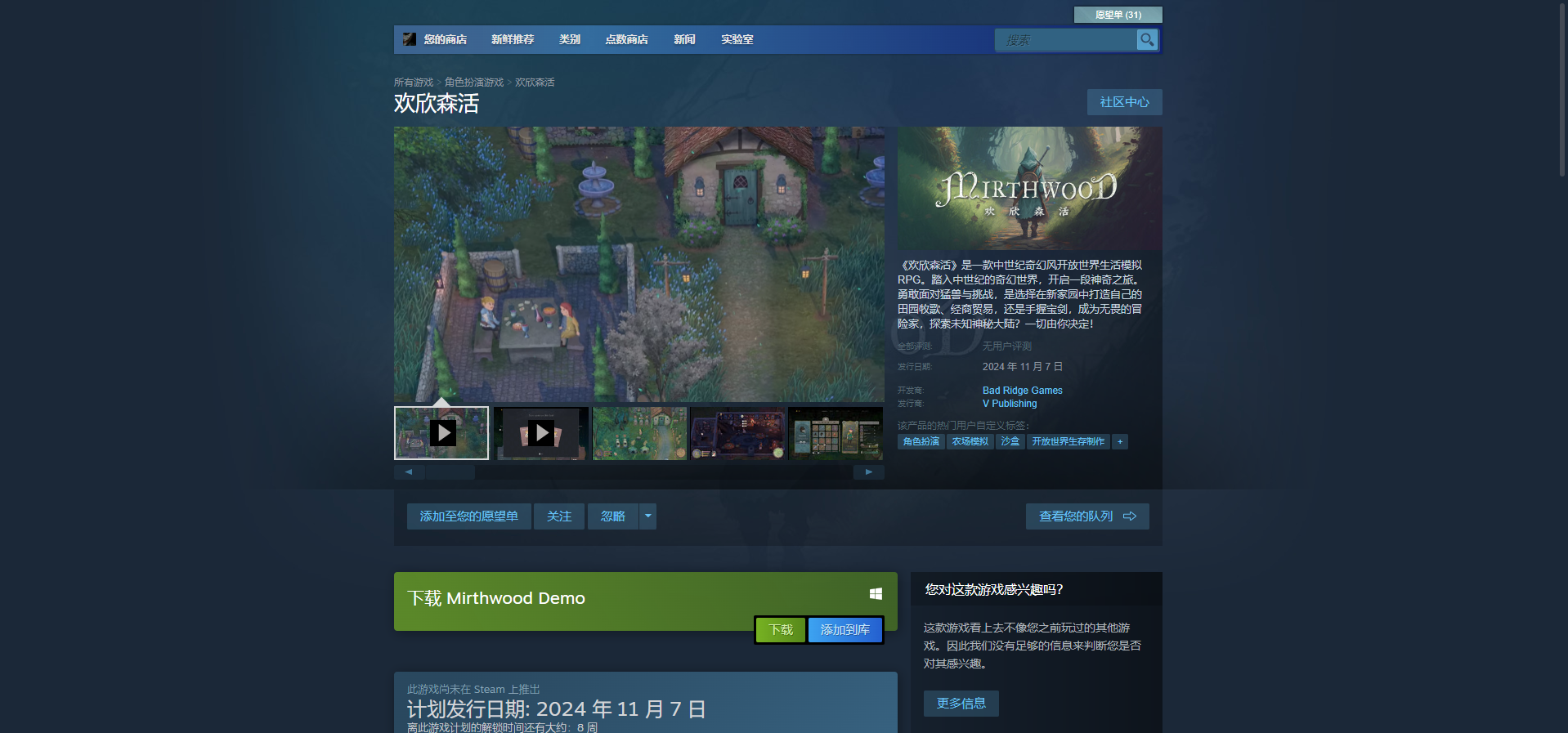Play the first trailer thumbnail
The image size is (1568, 733).
click(x=441, y=433)
